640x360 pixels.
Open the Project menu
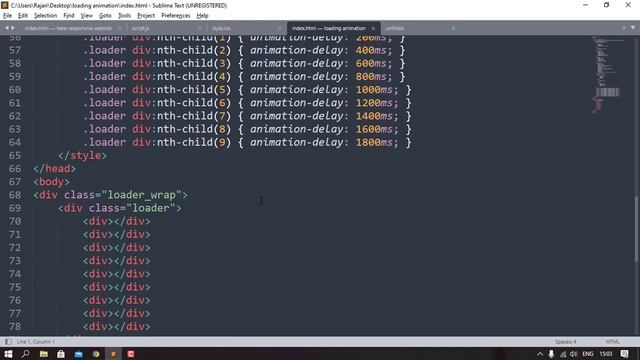click(146, 16)
